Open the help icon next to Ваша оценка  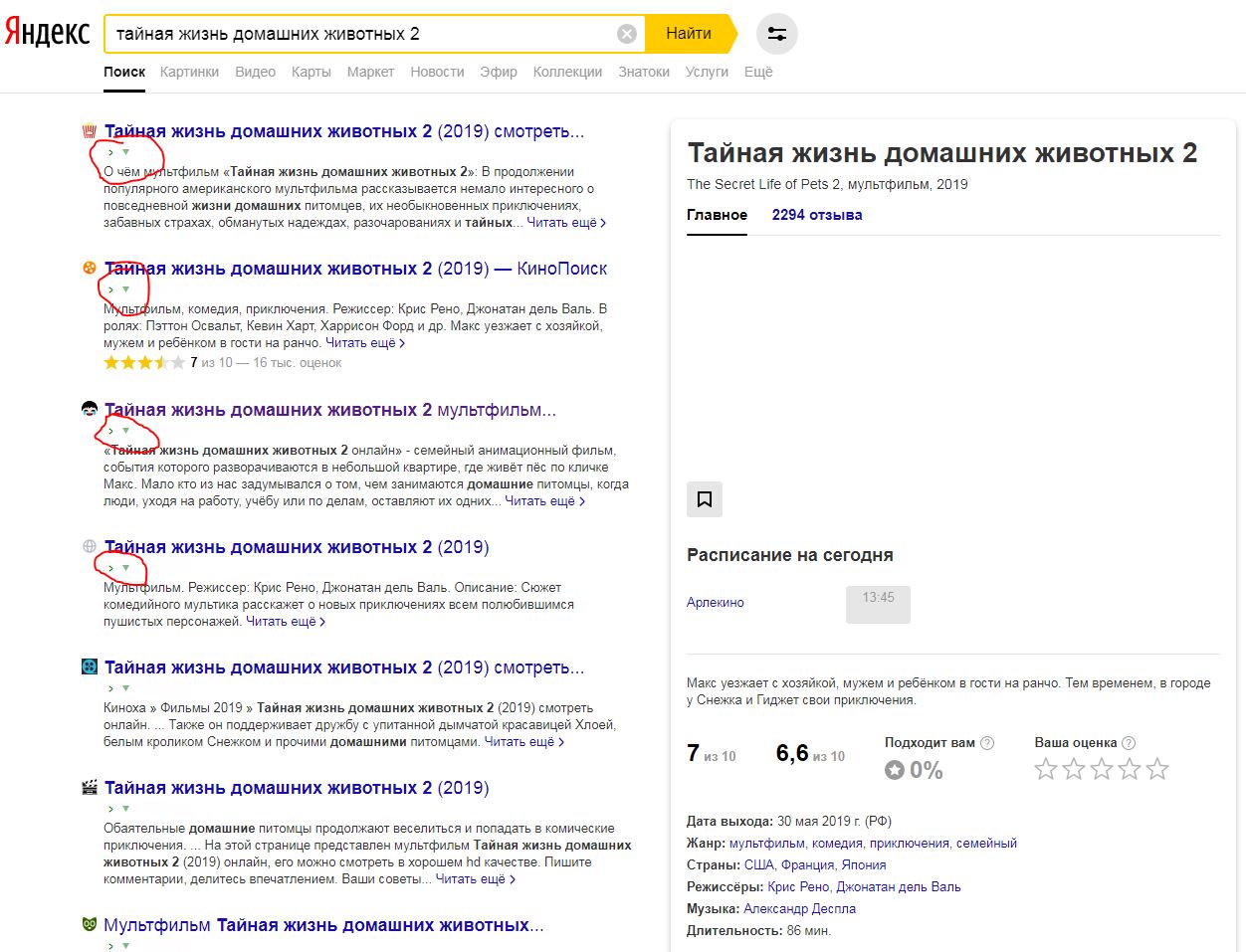pyautogui.click(x=1129, y=742)
